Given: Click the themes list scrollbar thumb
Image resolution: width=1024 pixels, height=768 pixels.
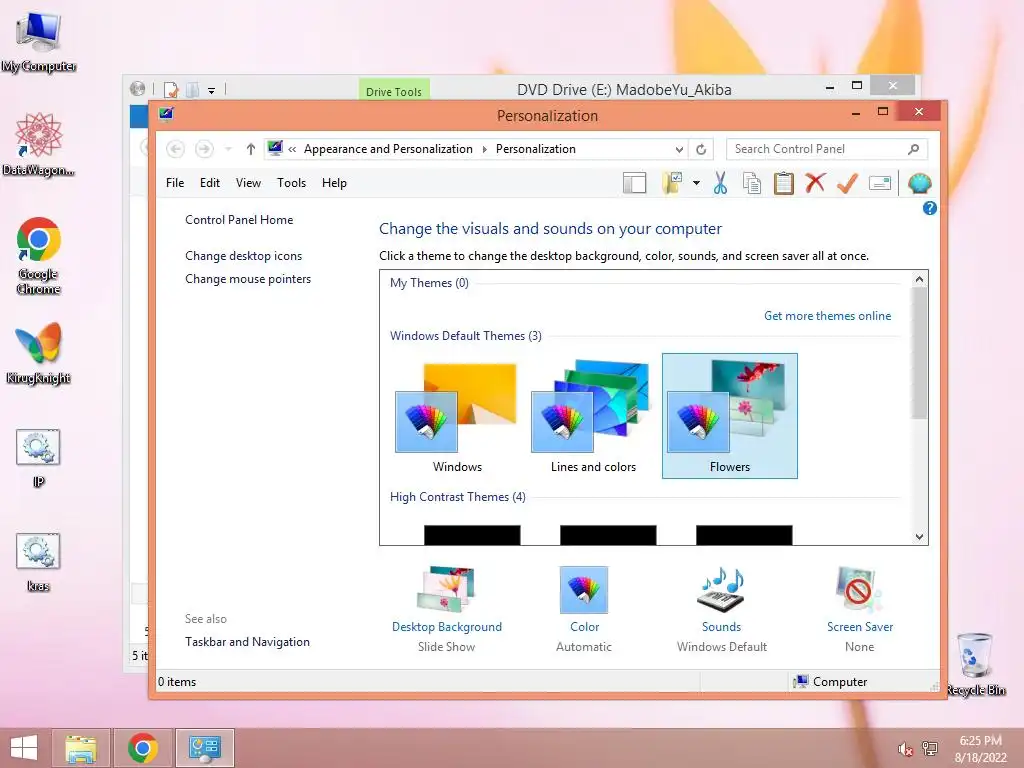Looking at the screenshot, I should [x=920, y=353].
